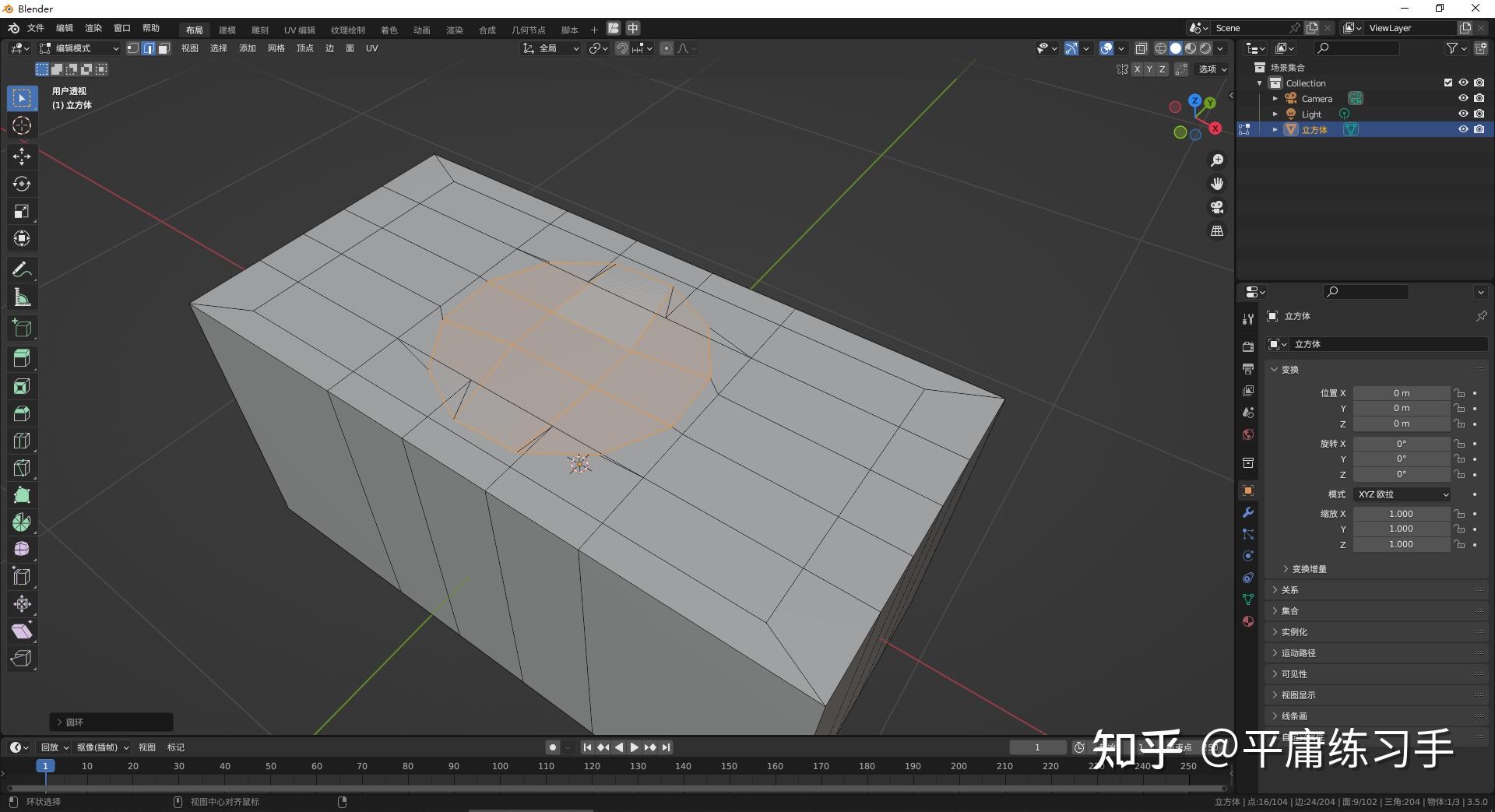This screenshot has height=812, width=1495.
Task: Activate the Loop Cut tool
Action: pos(22,441)
